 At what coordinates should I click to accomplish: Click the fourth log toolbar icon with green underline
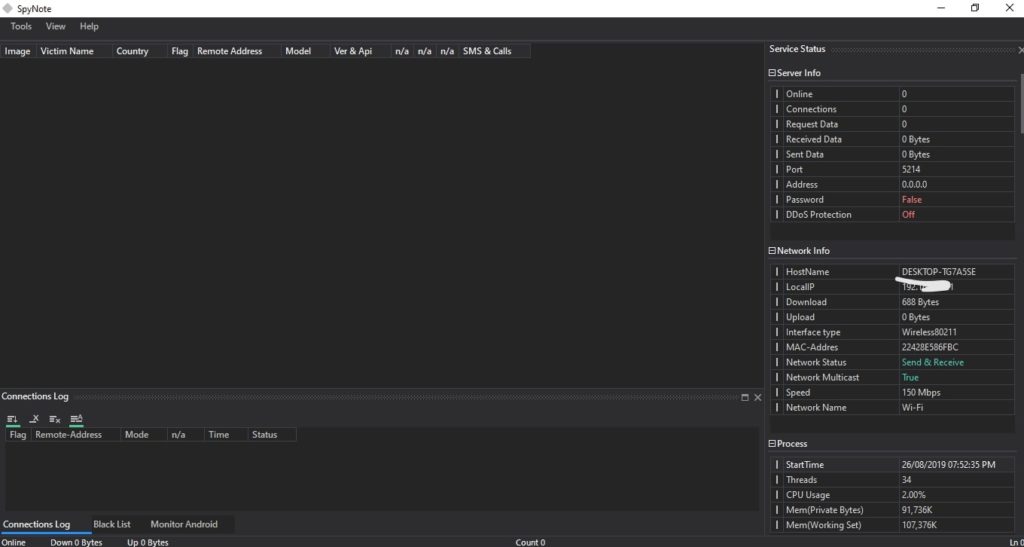click(76, 419)
